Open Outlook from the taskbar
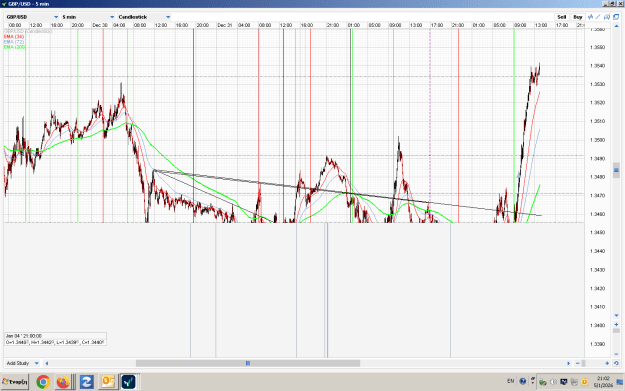 [x=108, y=382]
